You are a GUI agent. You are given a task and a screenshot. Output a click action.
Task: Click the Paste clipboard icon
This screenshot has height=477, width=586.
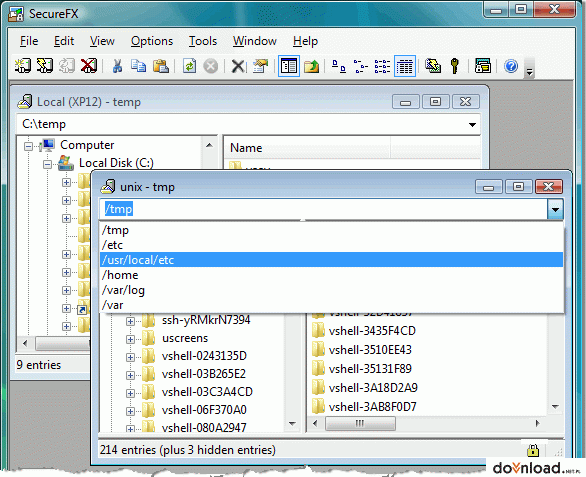click(x=161, y=66)
